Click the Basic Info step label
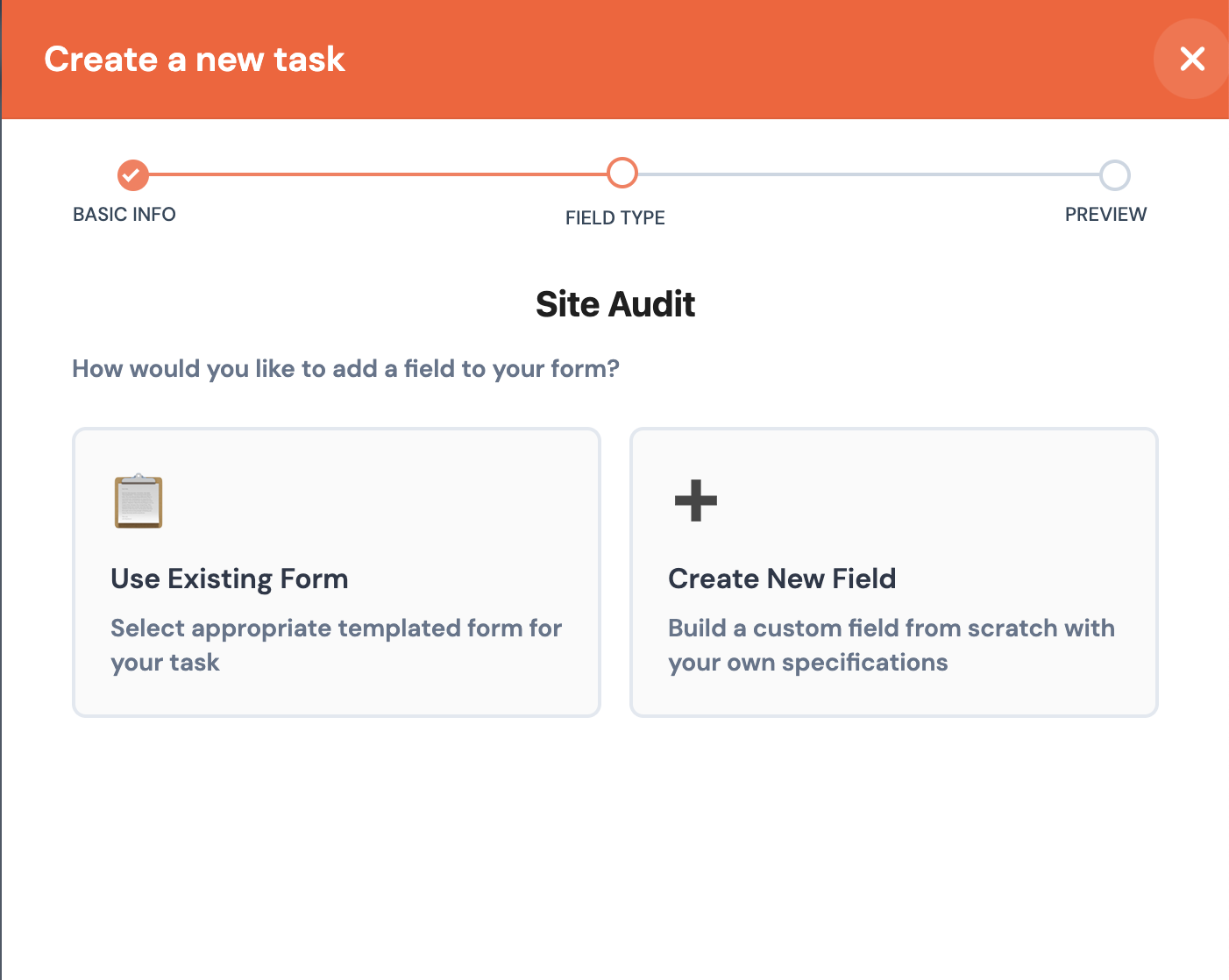 124,214
